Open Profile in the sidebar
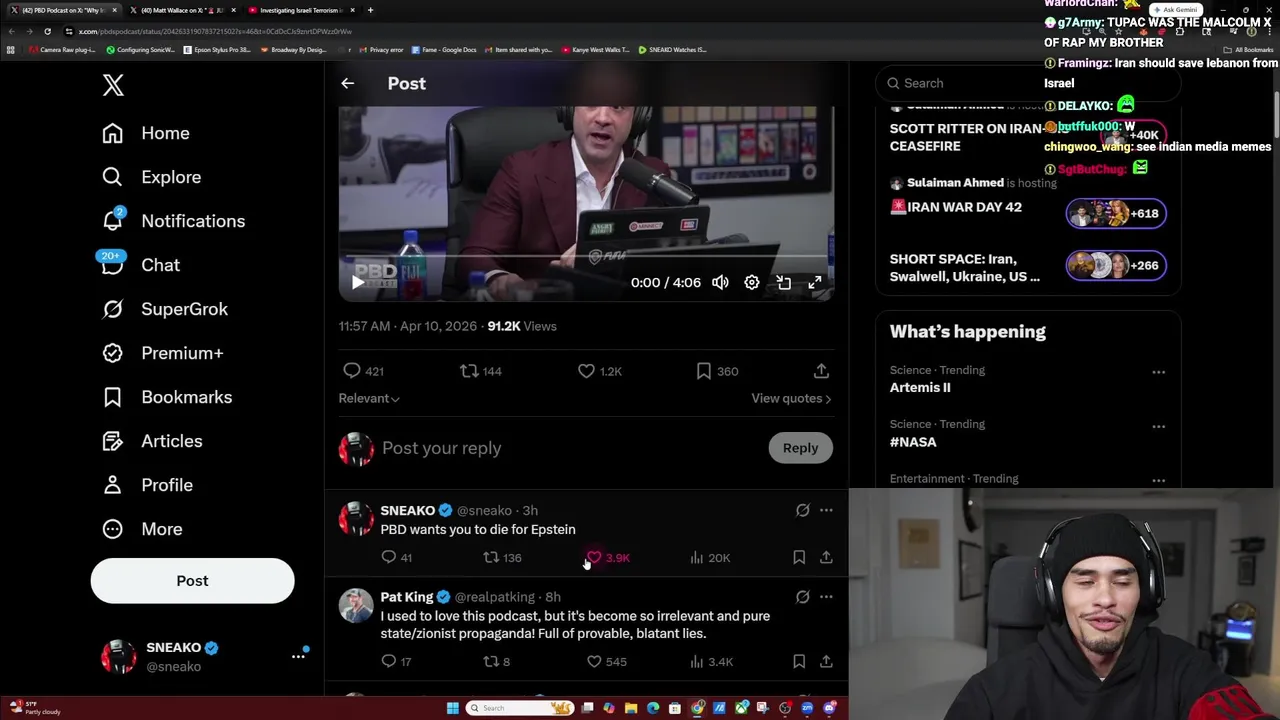Screen dimensions: 1280x720 point(147,485)
